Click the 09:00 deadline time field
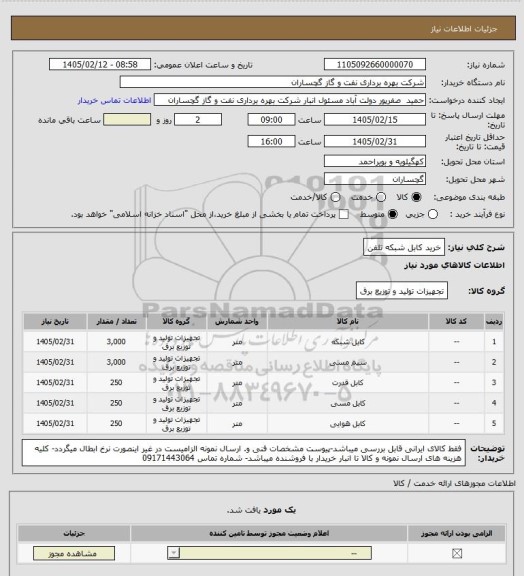Image resolution: width=524 pixels, height=576 pixels. pyautogui.click(x=271, y=120)
